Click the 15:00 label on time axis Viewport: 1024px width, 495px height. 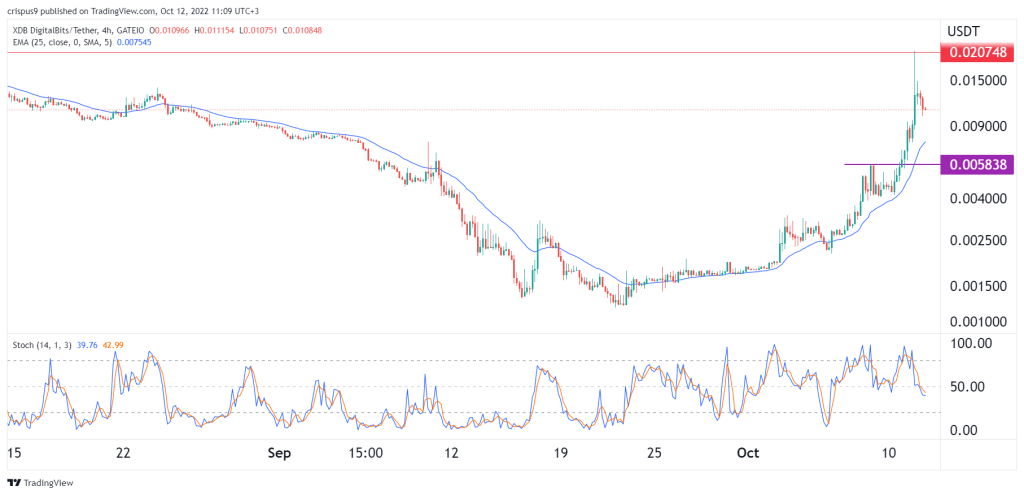click(364, 453)
